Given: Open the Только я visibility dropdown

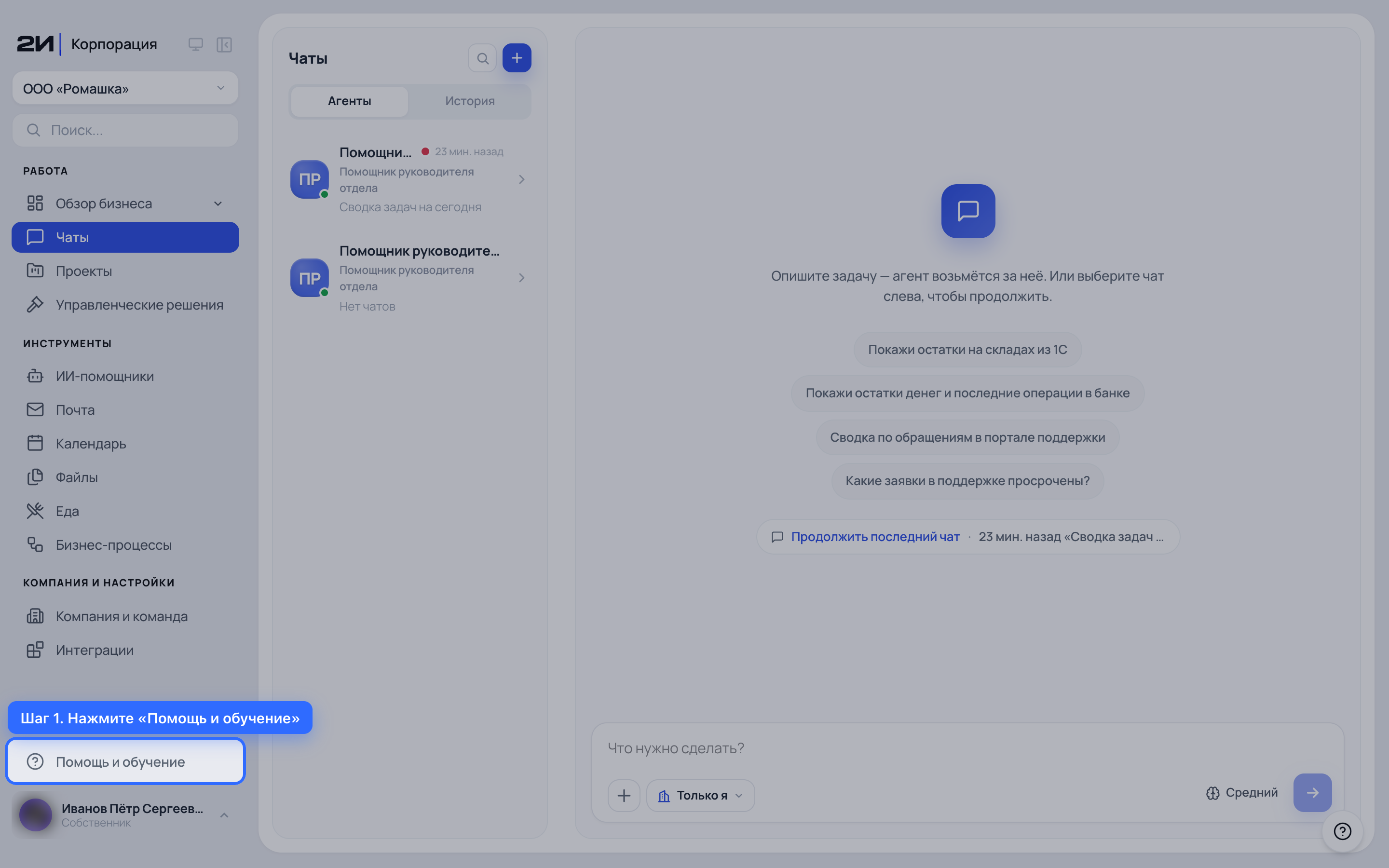Looking at the screenshot, I should [700, 796].
